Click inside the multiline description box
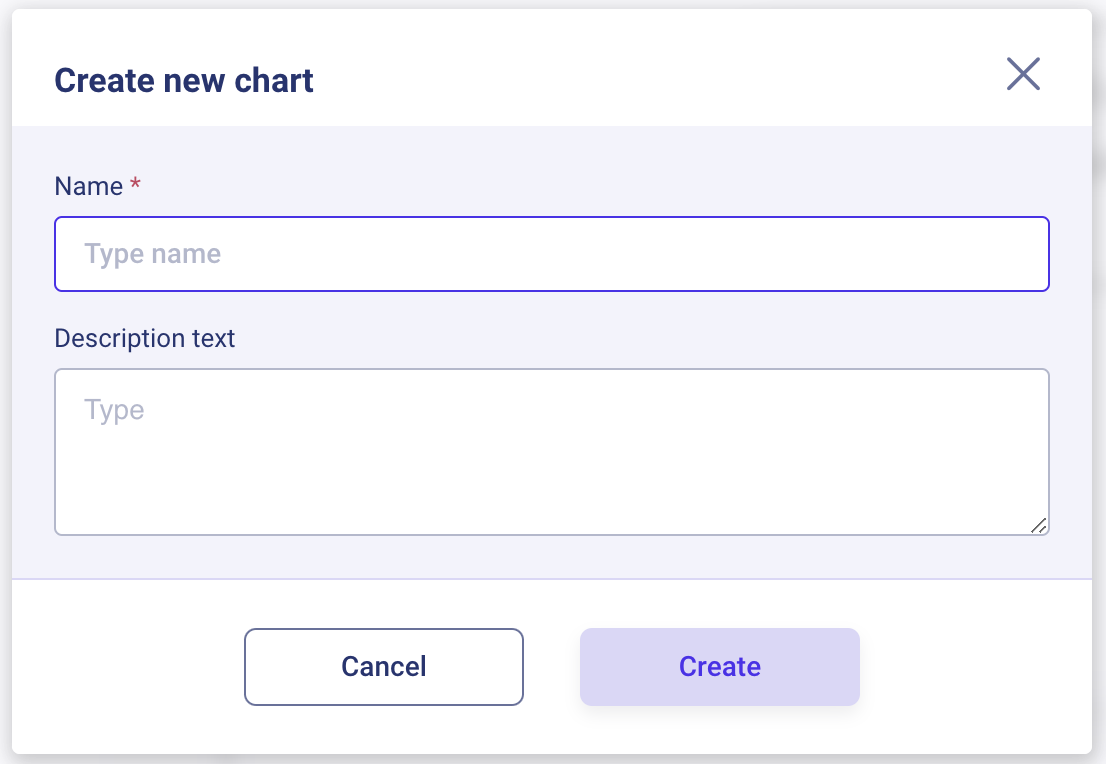Image resolution: width=1106 pixels, height=764 pixels. 551,452
